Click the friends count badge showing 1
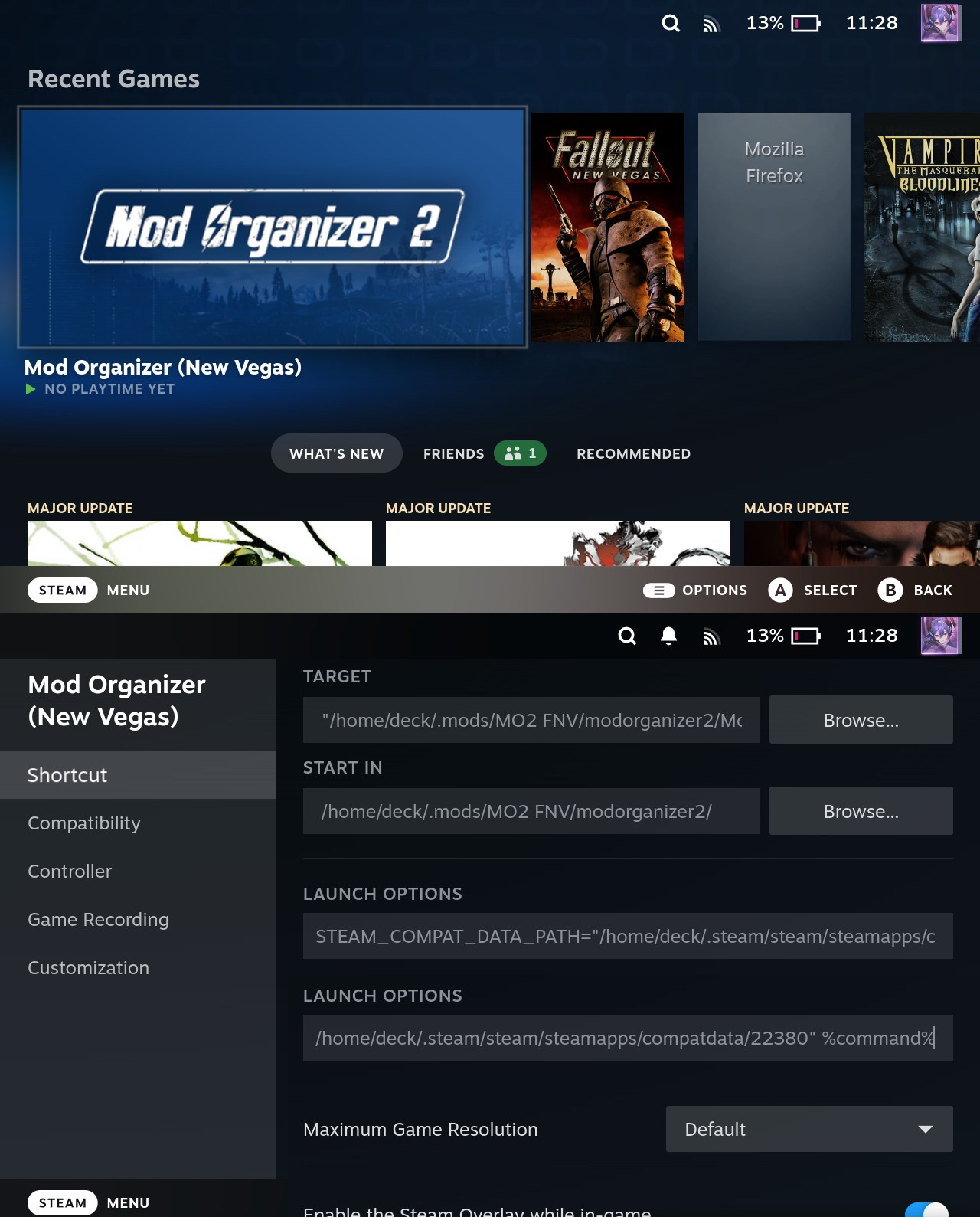980x1217 pixels. [520, 453]
